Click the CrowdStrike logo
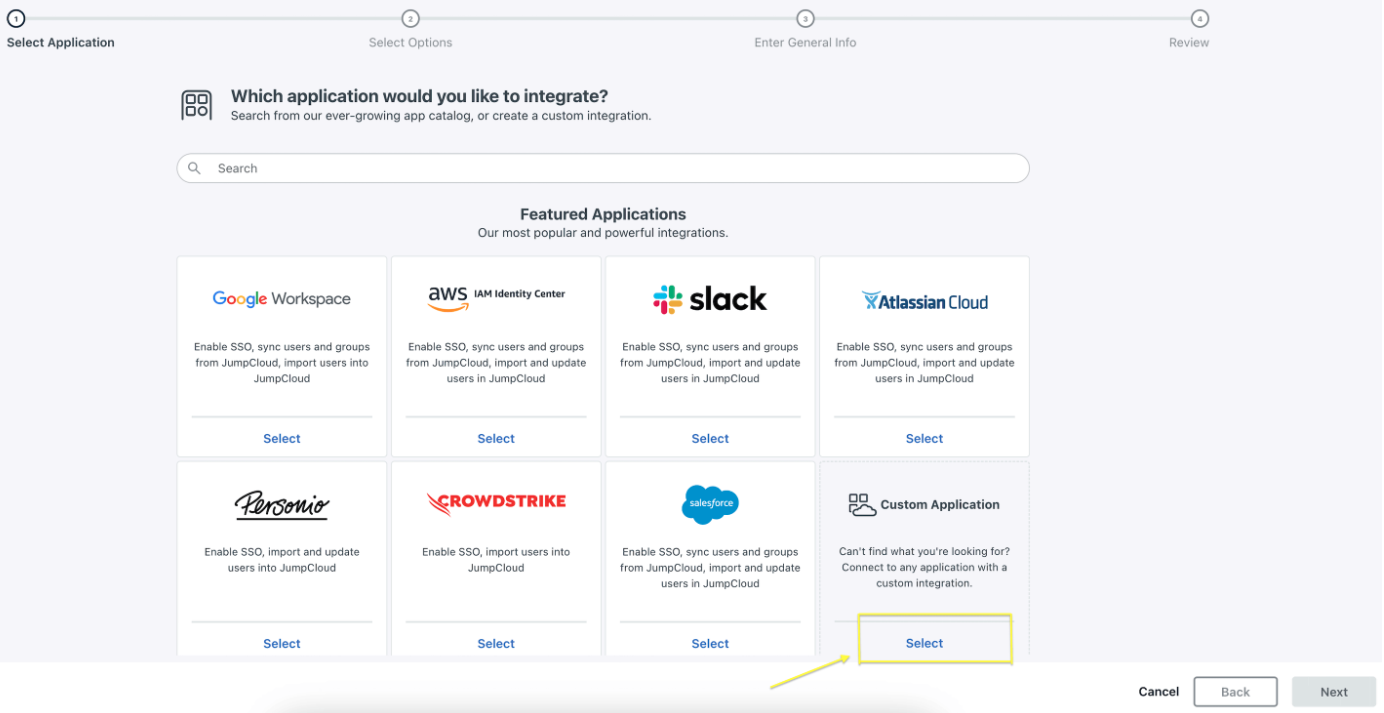This screenshot has width=1384, height=713. tap(496, 503)
